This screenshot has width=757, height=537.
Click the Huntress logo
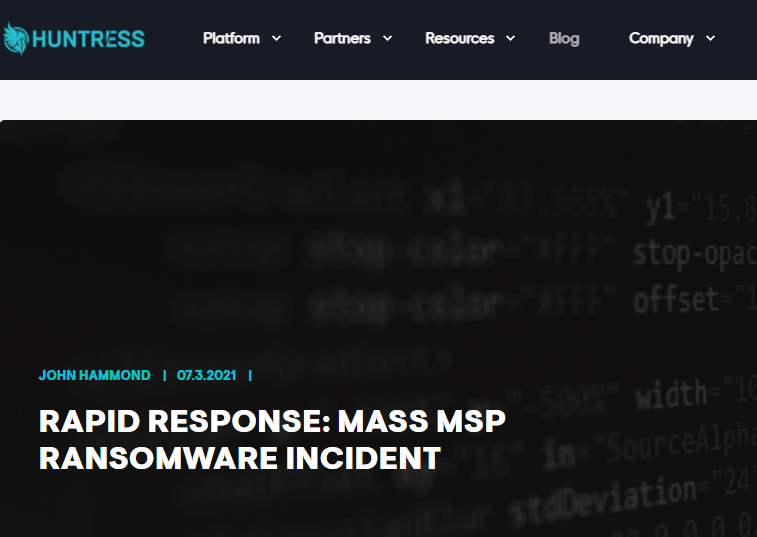(x=74, y=39)
